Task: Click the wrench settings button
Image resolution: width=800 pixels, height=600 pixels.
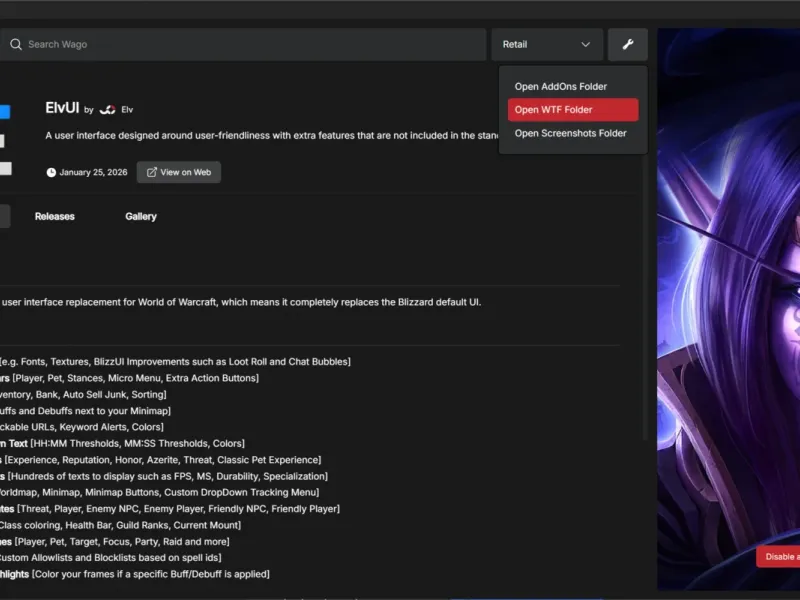Action: click(628, 44)
